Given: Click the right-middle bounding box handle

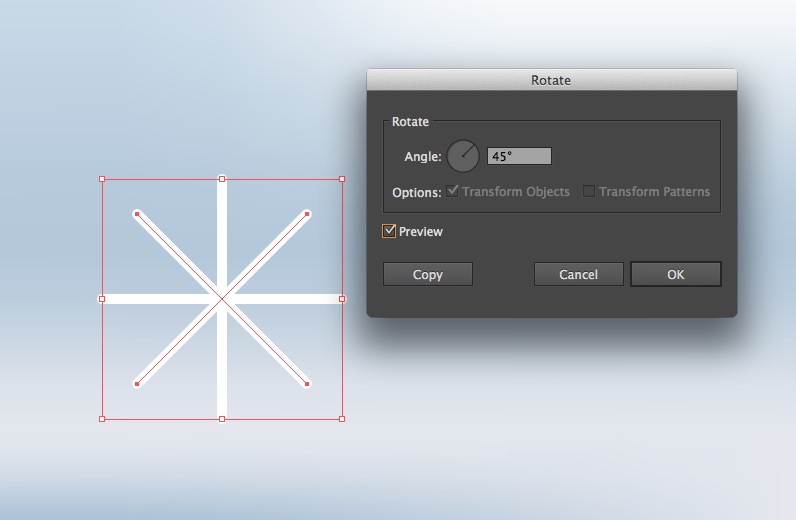Looking at the screenshot, I should pos(342,299).
